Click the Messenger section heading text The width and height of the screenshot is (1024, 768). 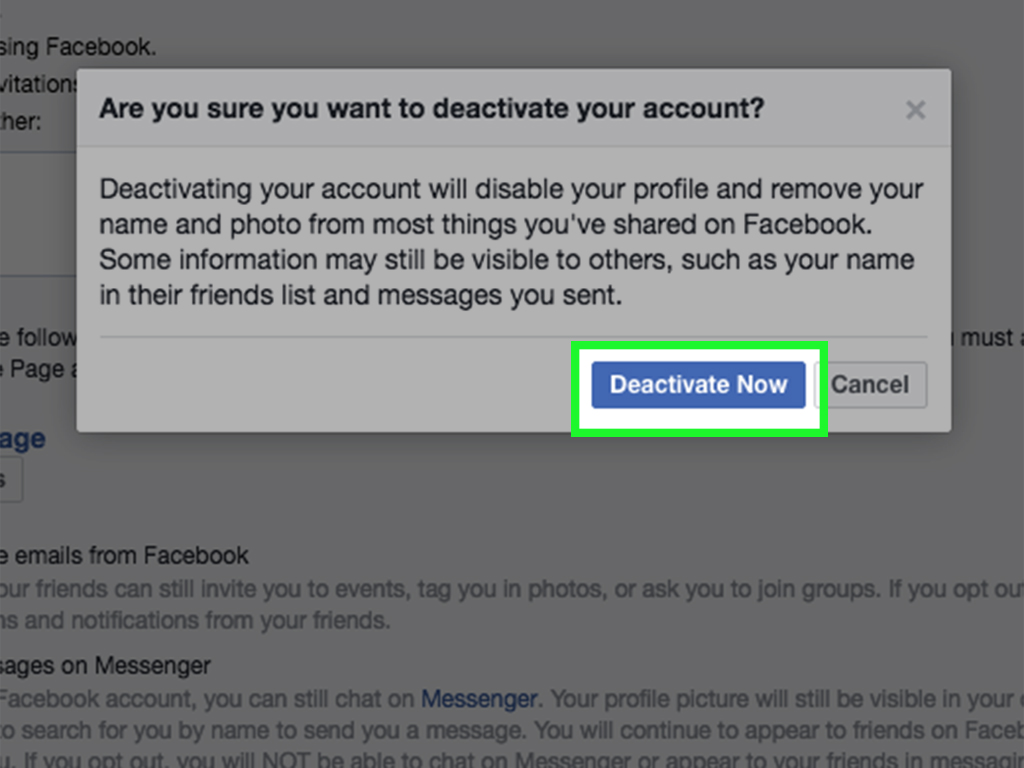pos(104,665)
